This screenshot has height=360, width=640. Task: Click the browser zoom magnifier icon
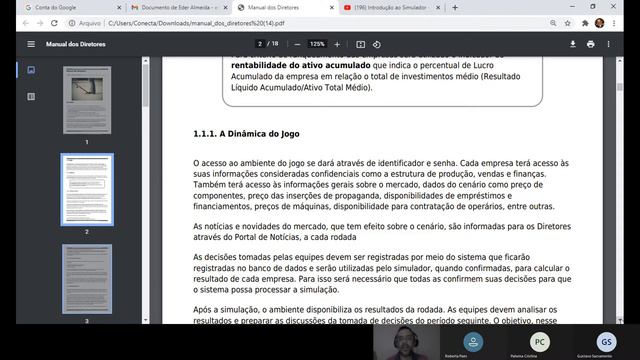coord(553,23)
